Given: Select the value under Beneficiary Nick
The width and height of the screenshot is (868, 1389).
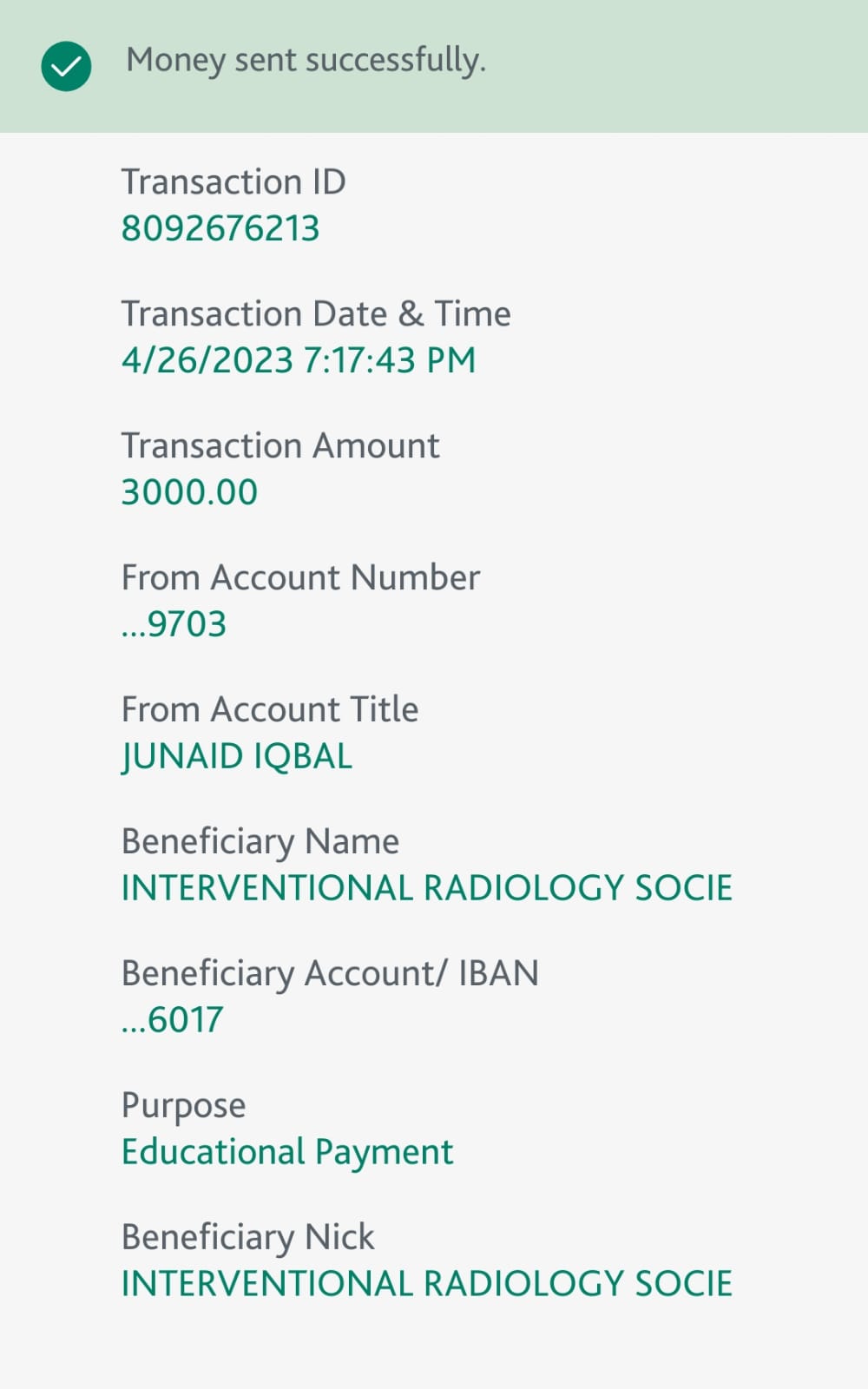Looking at the screenshot, I should coord(427,1284).
